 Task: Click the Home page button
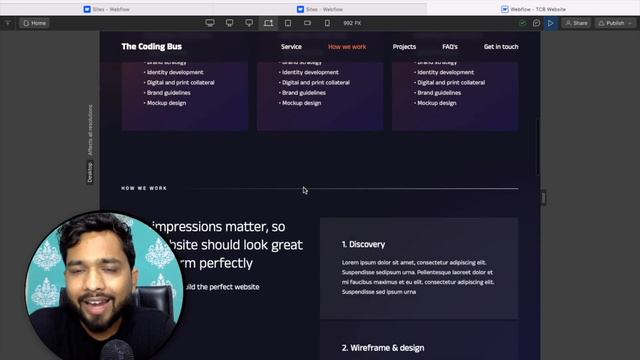click(x=34, y=23)
